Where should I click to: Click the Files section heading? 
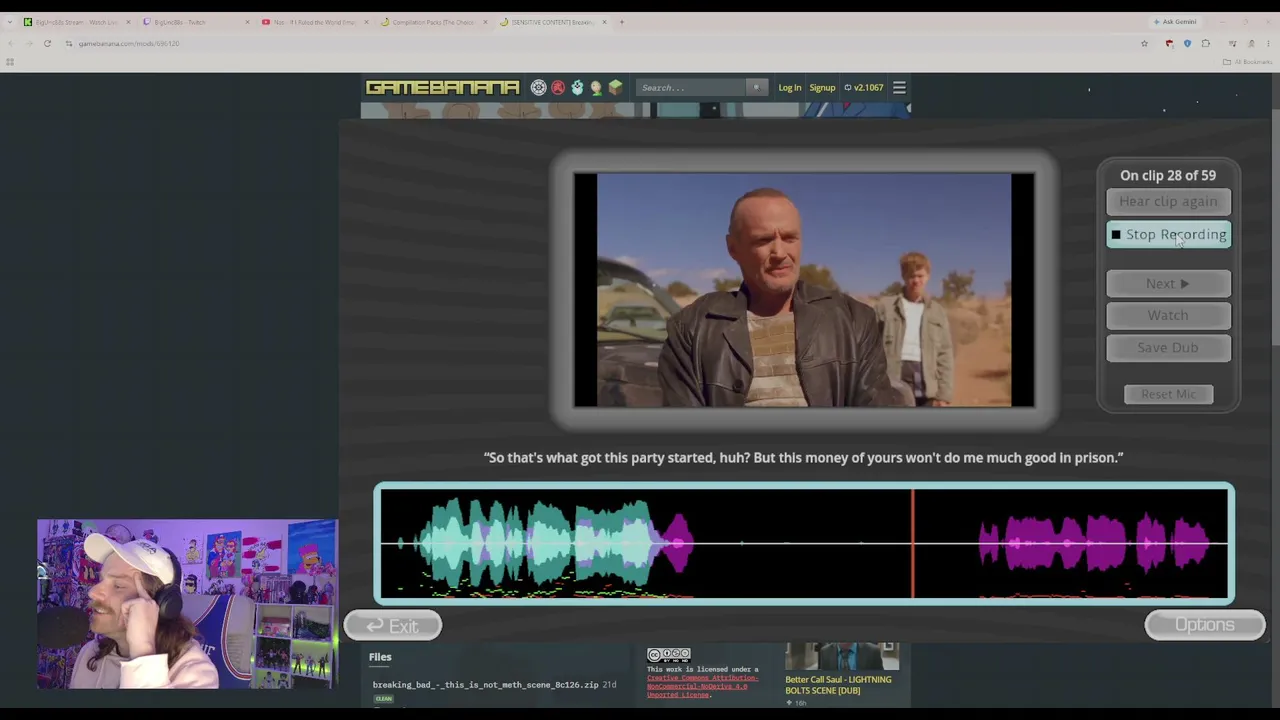(x=380, y=657)
